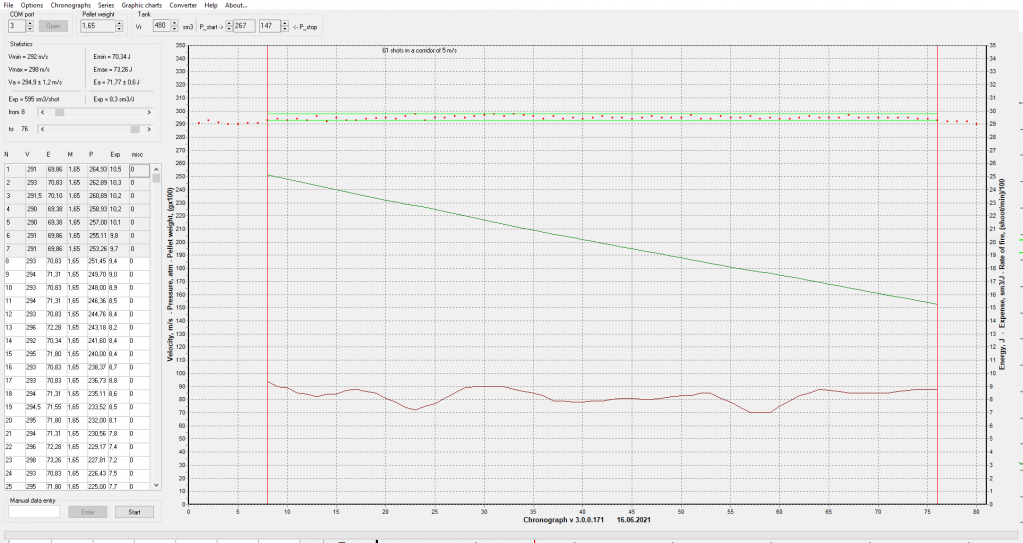Click the misc column header

137,155
